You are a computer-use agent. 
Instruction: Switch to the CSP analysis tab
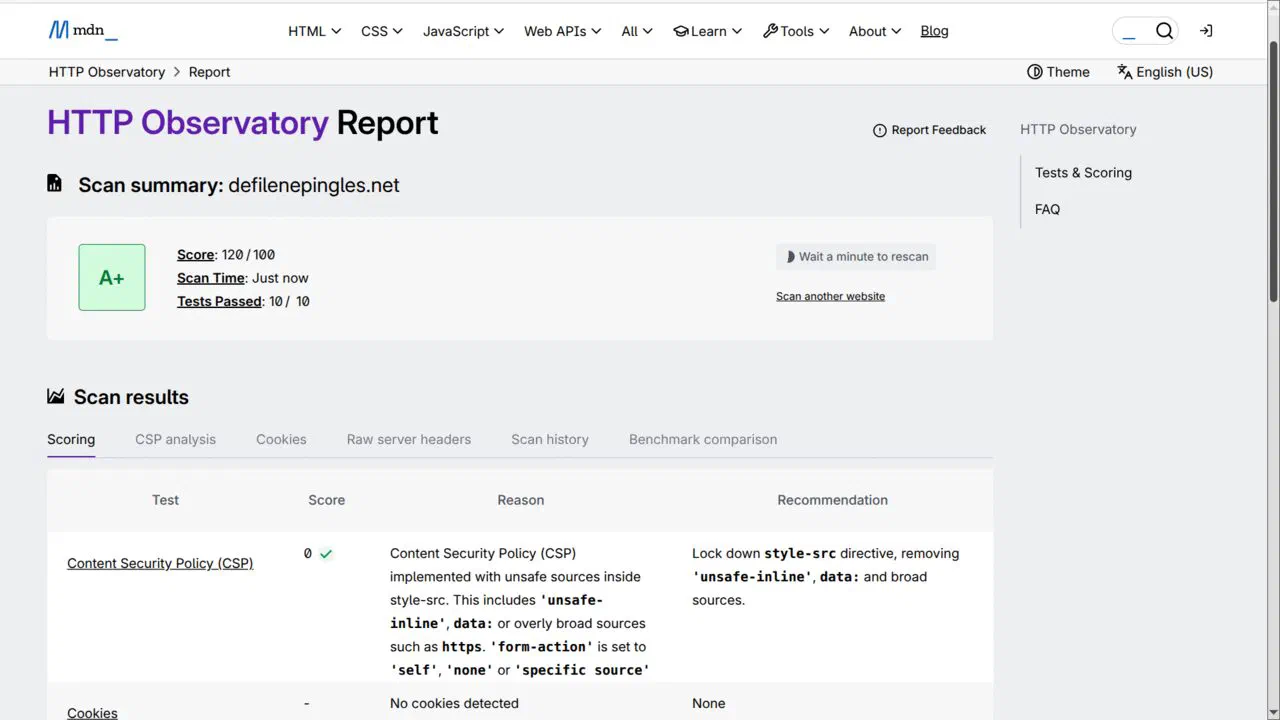tap(175, 439)
